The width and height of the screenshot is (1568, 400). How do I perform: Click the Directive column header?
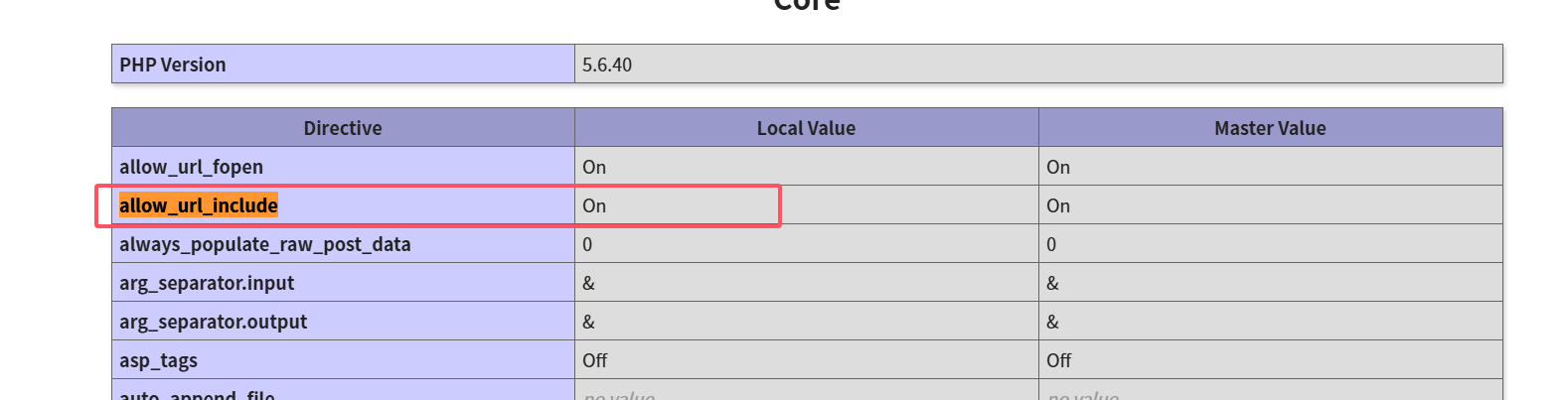point(343,128)
